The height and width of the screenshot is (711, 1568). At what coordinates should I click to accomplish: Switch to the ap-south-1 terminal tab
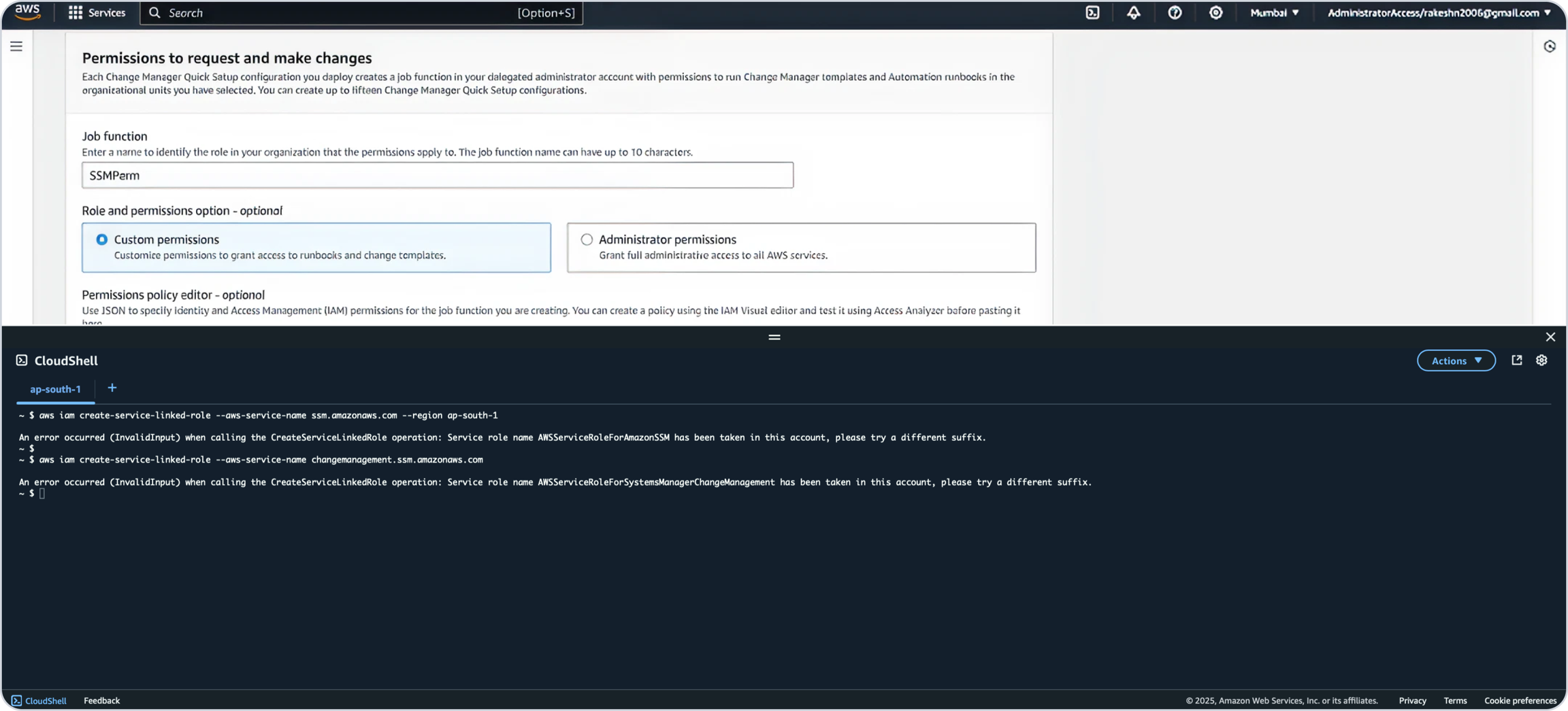55,389
